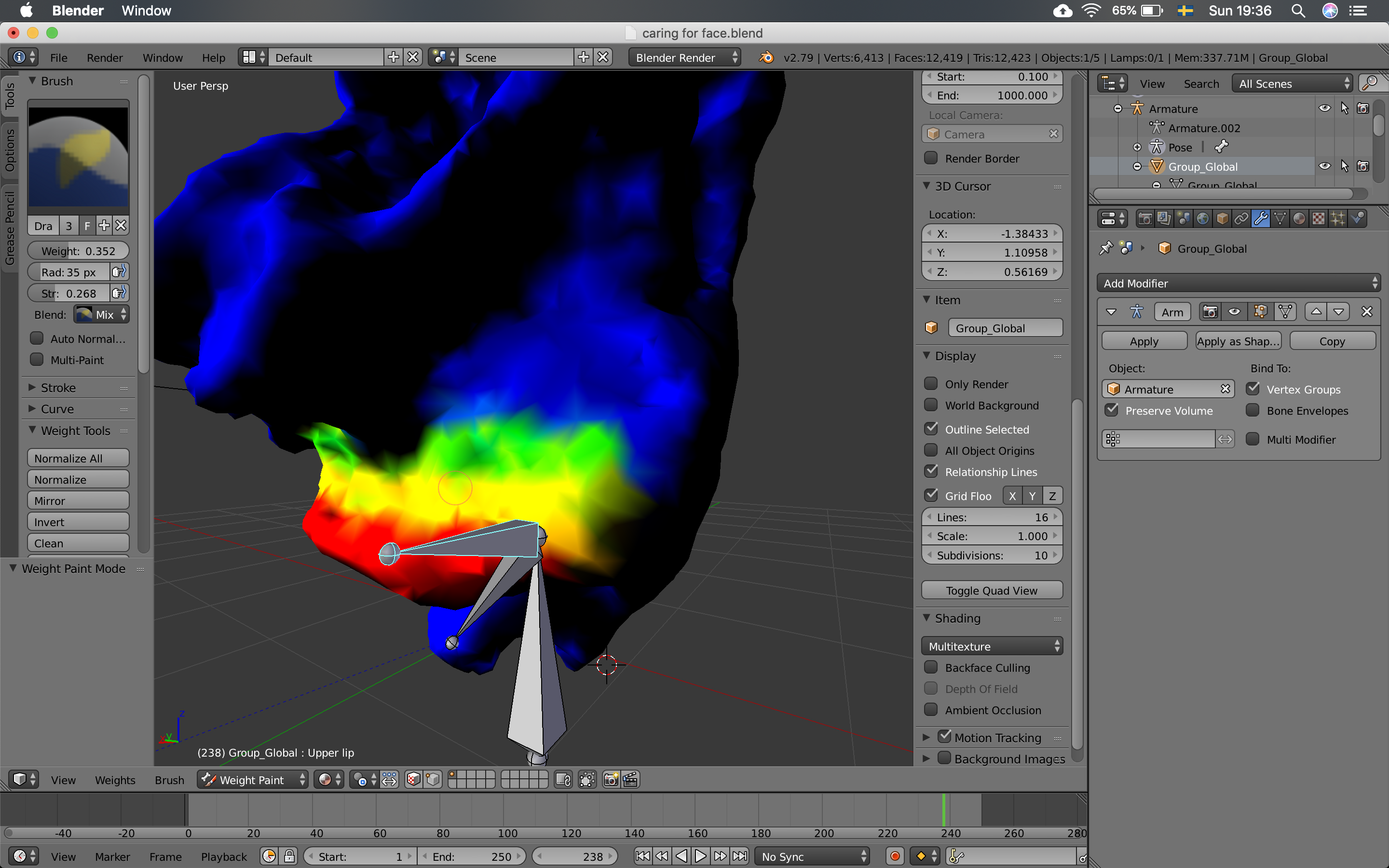The height and width of the screenshot is (868, 1389).
Task: Click the OpenGL render animation clapper icon
Action: (x=630, y=779)
